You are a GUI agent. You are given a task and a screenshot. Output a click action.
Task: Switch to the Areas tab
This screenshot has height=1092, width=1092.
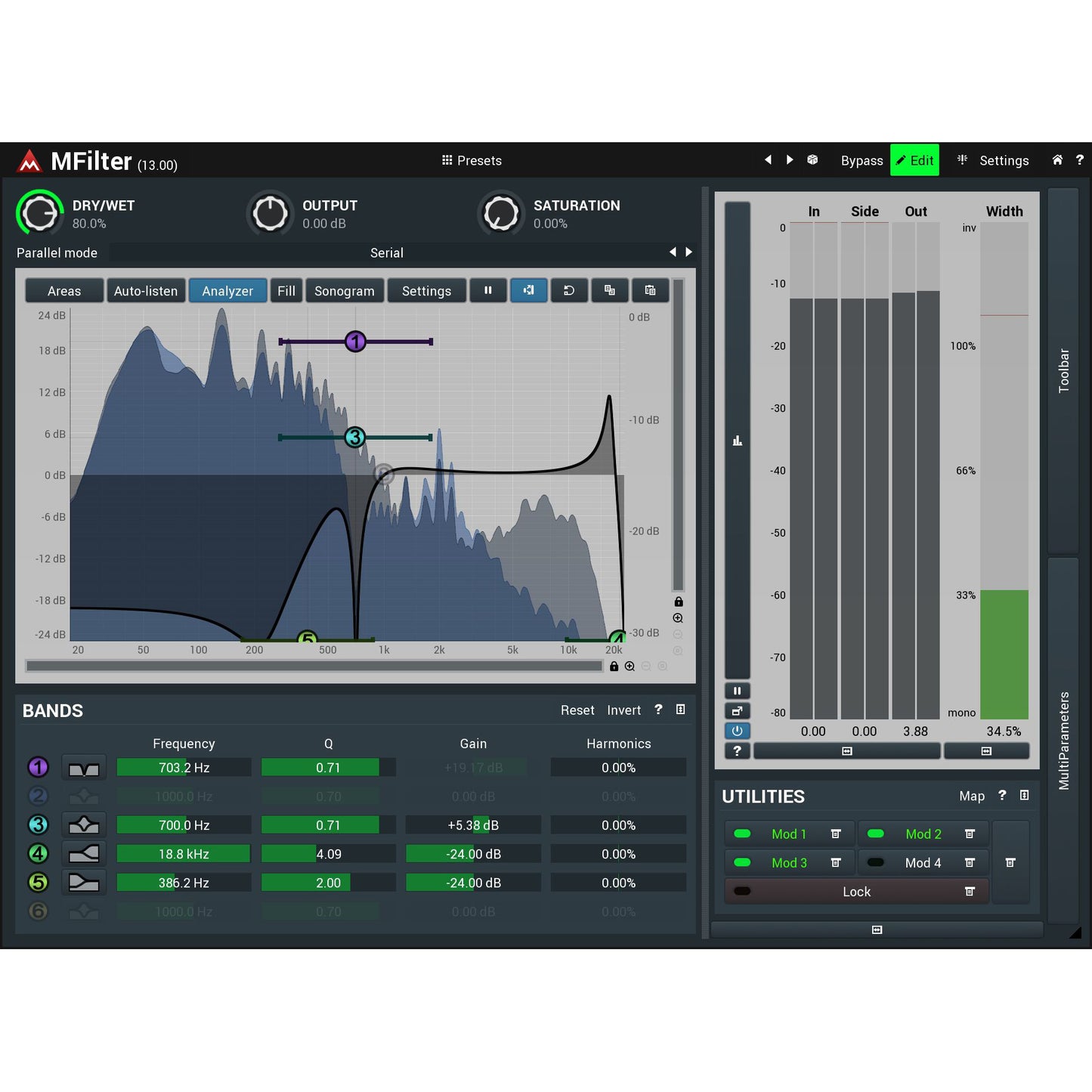[x=64, y=290]
